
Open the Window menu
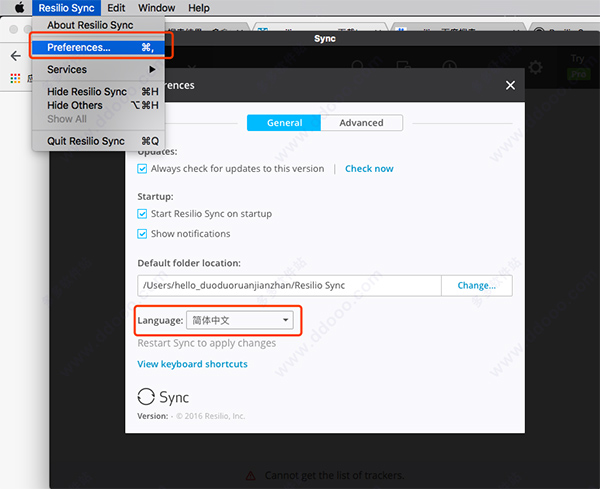coord(157,8)
